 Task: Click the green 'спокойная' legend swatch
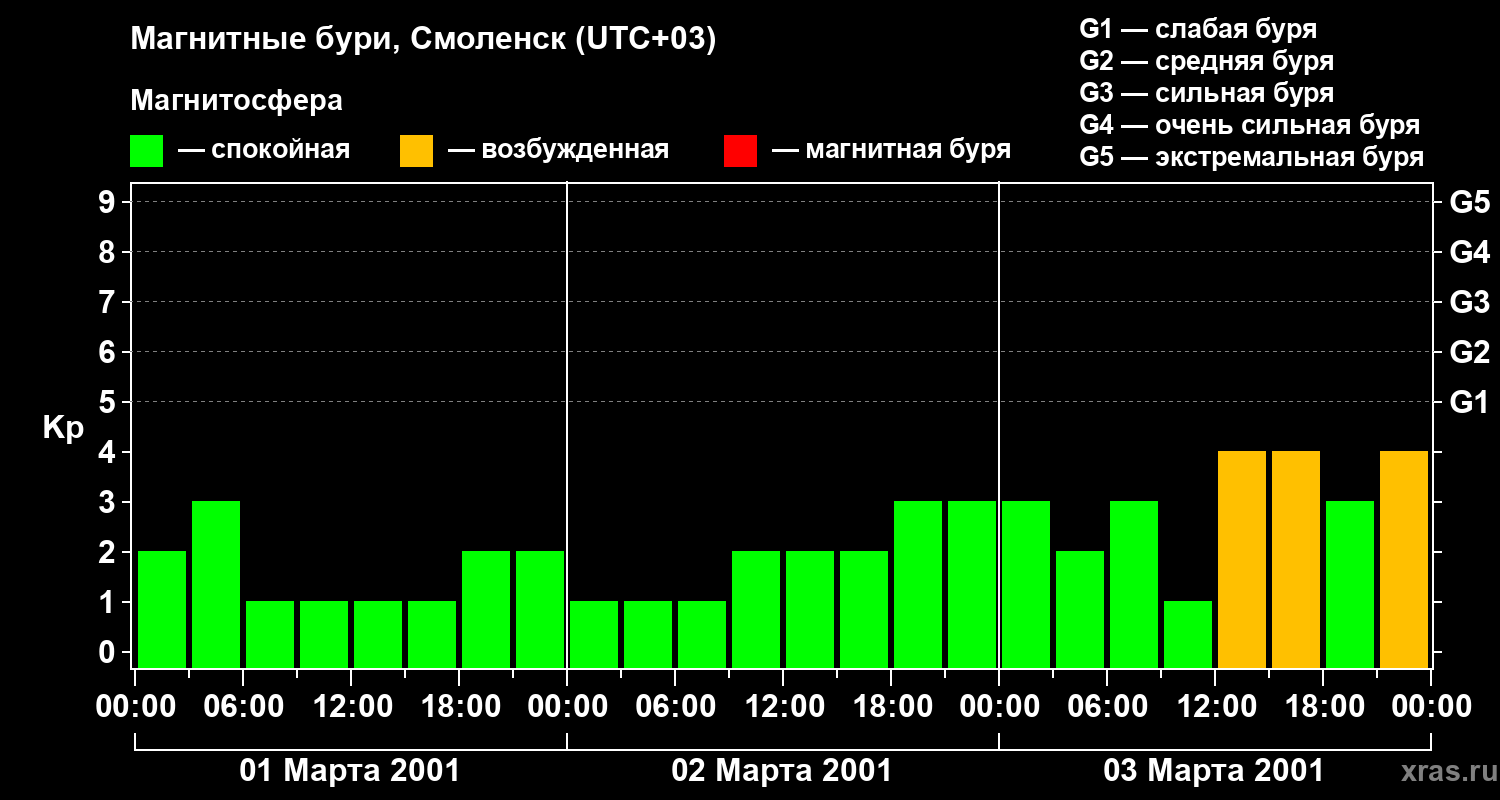pyautogui.click(x=147, y=151)
